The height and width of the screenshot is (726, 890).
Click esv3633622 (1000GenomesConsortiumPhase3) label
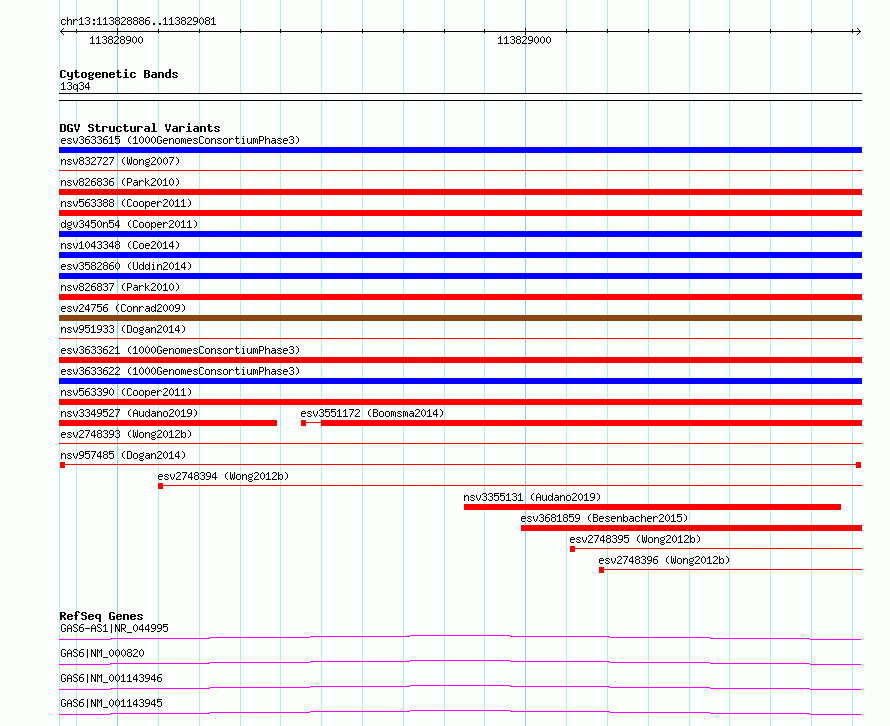coord(180,371)
